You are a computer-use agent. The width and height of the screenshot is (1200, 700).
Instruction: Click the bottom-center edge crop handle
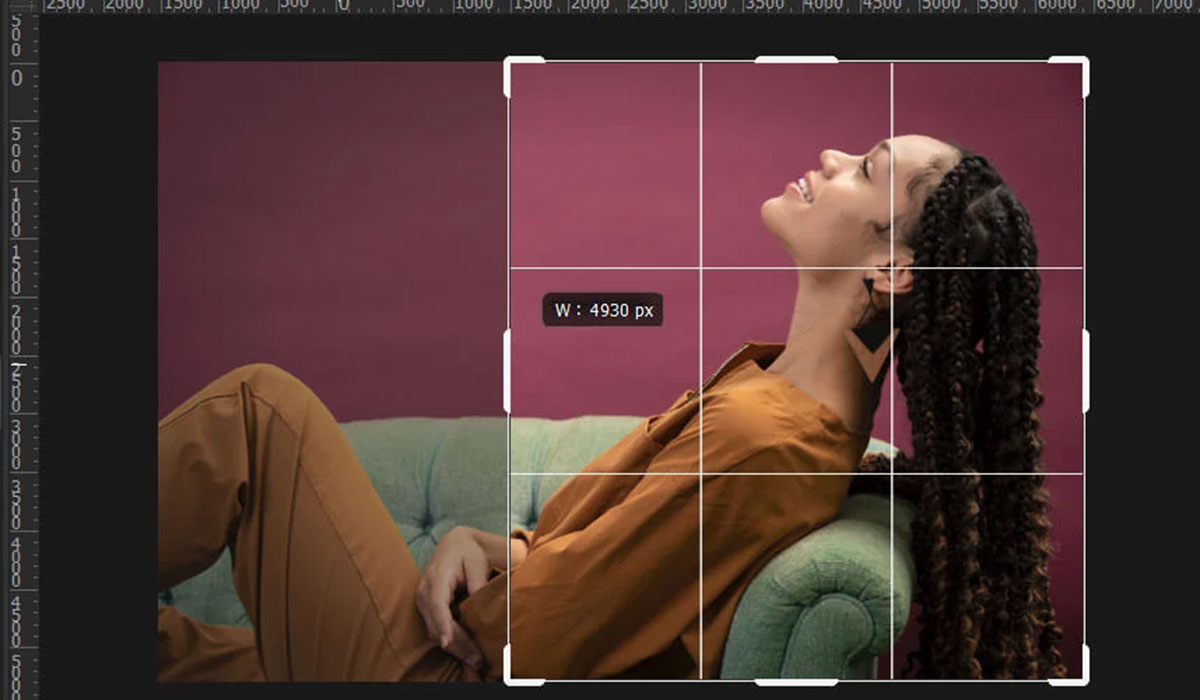coord(796,682)
